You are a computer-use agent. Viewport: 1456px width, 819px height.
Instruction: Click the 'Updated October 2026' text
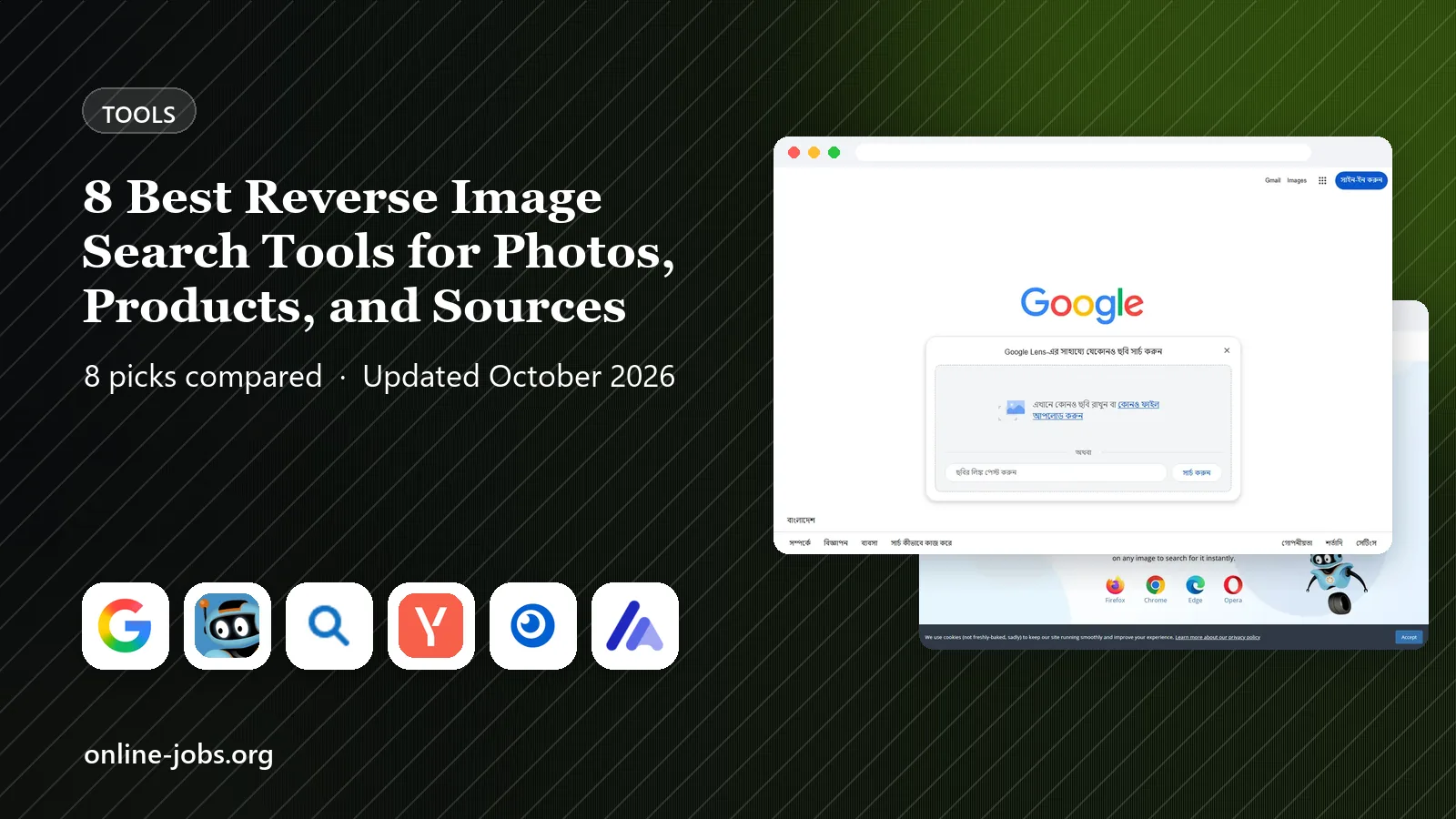[x=519, y=377]
